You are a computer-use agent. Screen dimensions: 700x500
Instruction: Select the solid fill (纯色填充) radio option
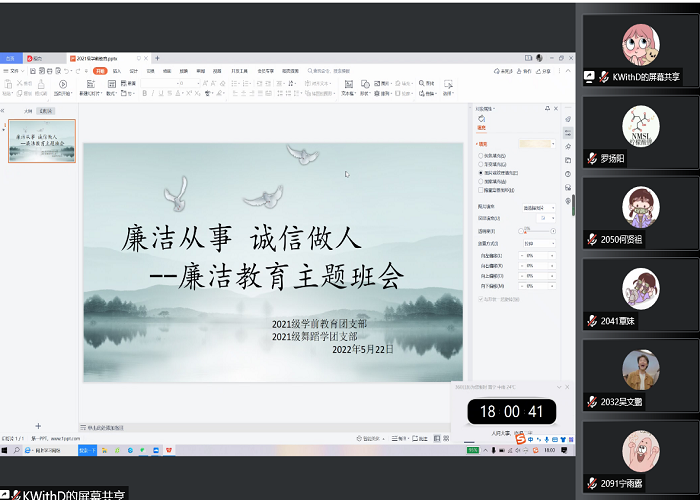(480, 156)
